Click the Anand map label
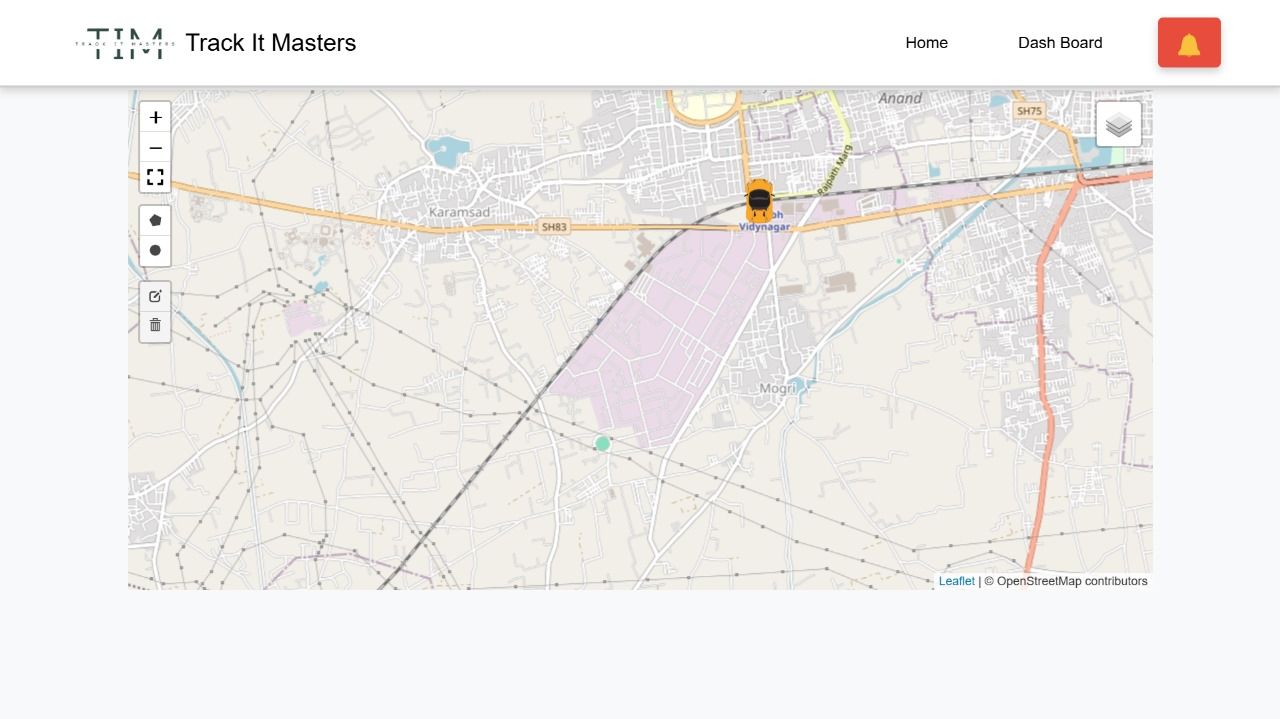 click(x=900, y=98)
